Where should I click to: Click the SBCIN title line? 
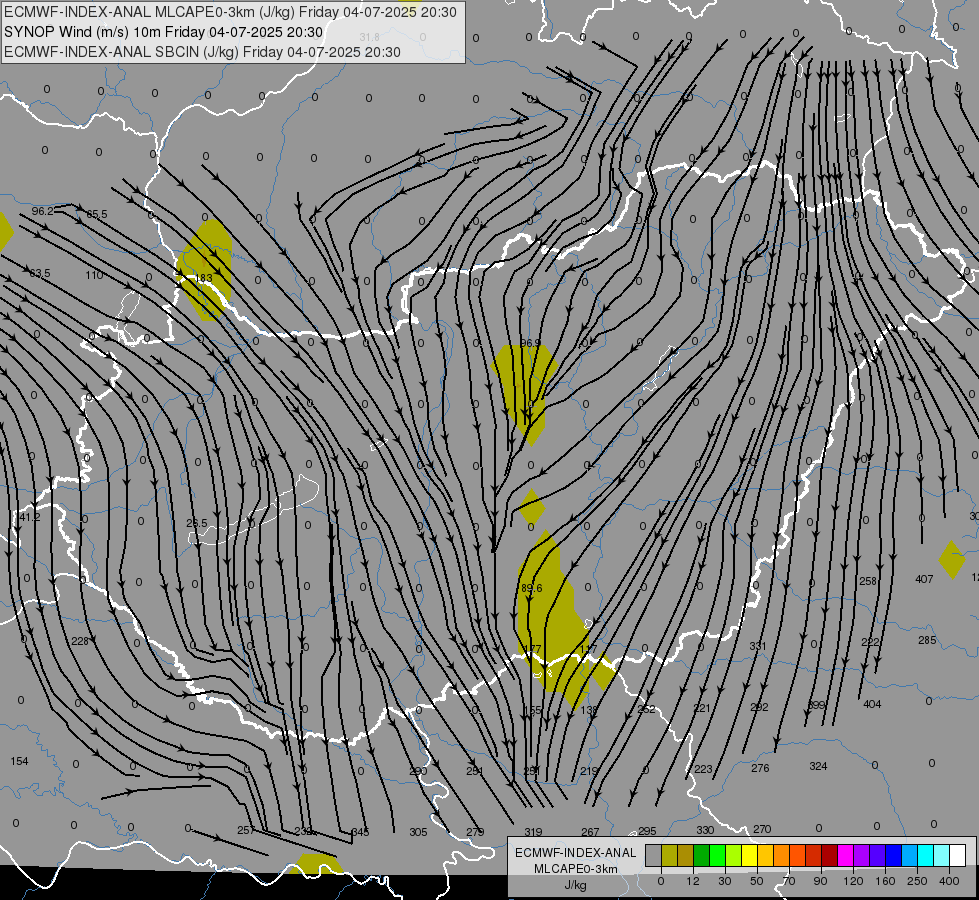click(x=202, y=52)
